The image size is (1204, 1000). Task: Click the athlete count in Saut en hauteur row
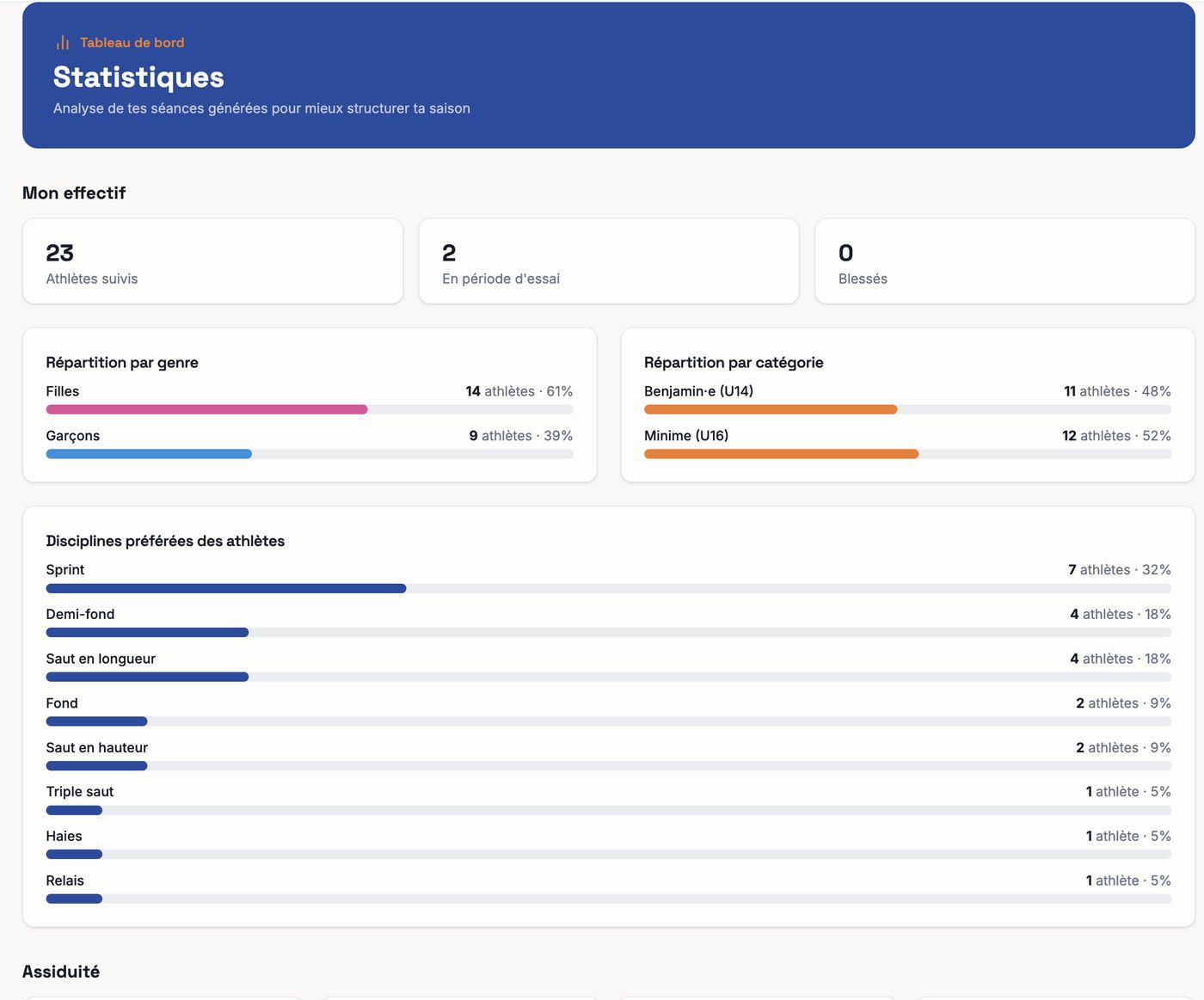coord(1123,748)
